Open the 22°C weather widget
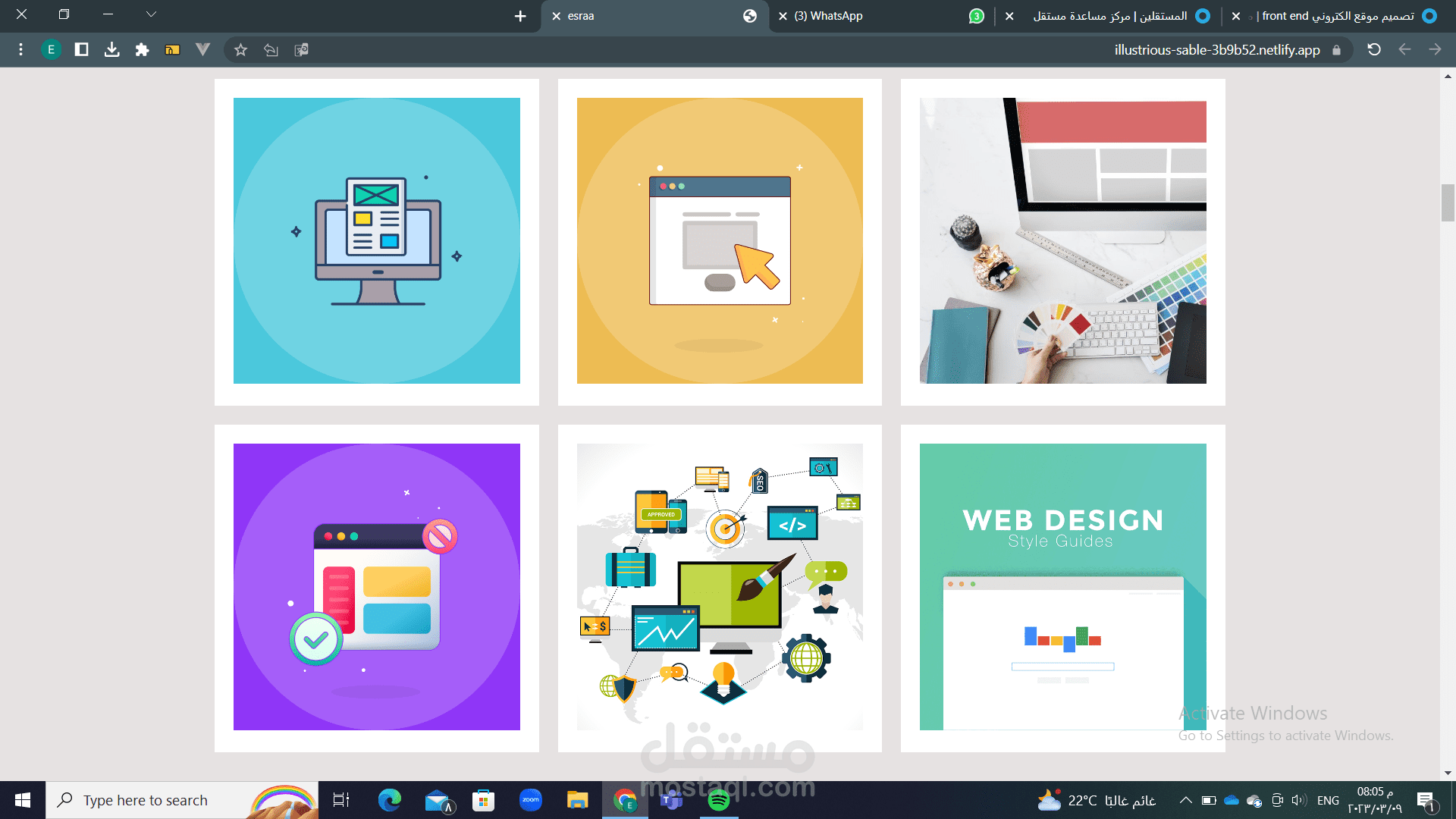The width and height of the screenshot is (1456, 819). coord(1097,800)
